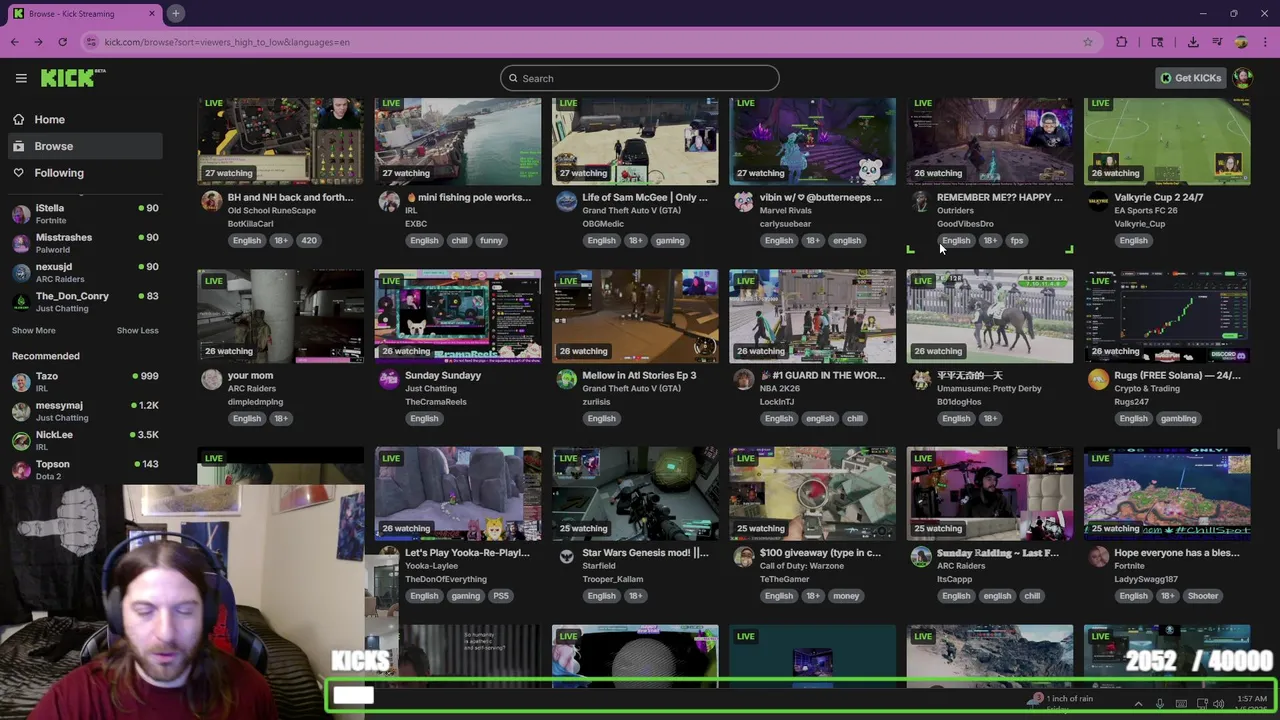Click the Marvel Rivals category link
The height and width of the screenshot is (720, 1280).
click(x=785, y=210)
